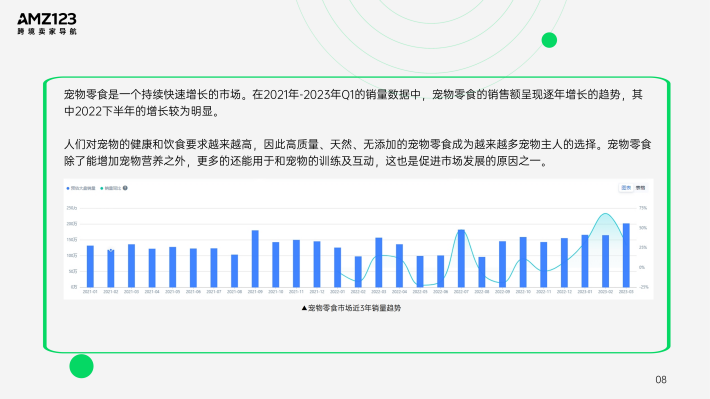Toggle the blue sales volume legend series

pos(81,188)
